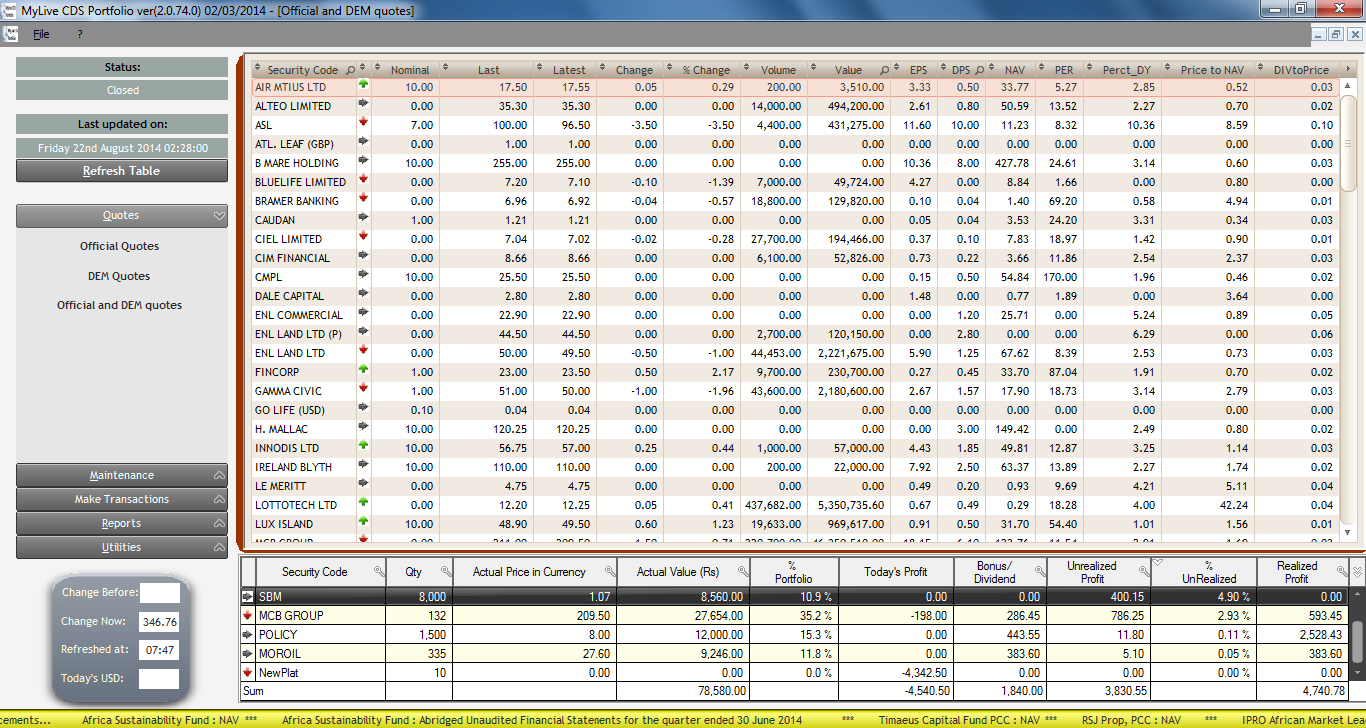The height and width of the screenshot is (728, 1366).
Task: Click search icon in the Value column header
Action: tap(884, 70)
